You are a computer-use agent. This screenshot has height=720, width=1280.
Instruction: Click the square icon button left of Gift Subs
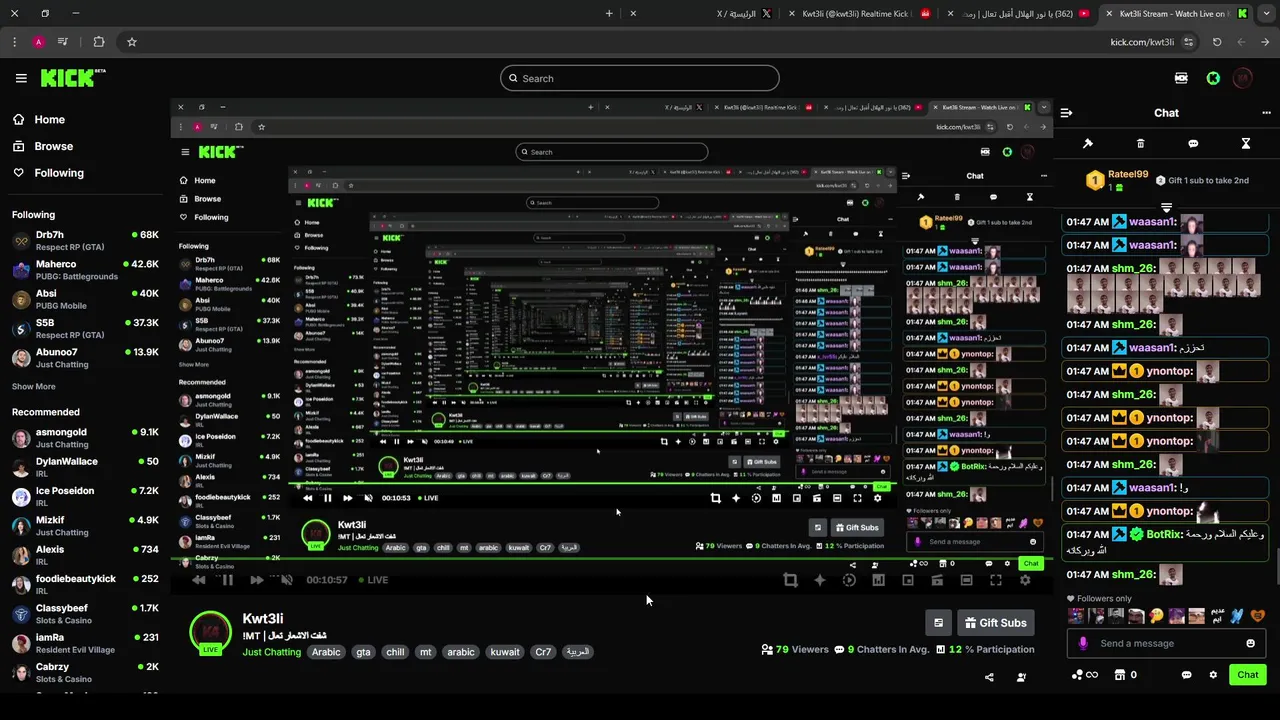pos(938,623)
